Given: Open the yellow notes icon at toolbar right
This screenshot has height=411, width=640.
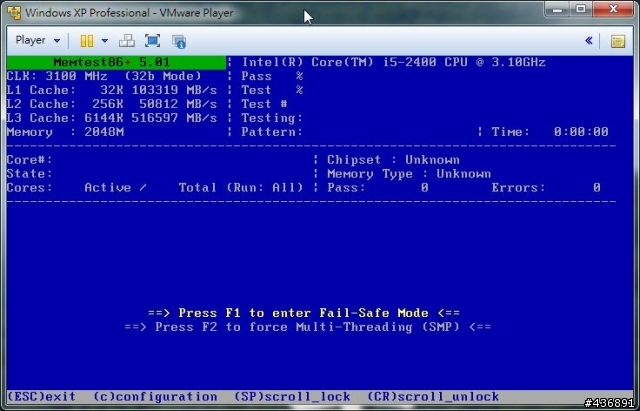Looking at the screenshot, I should [x=618, y=41].
